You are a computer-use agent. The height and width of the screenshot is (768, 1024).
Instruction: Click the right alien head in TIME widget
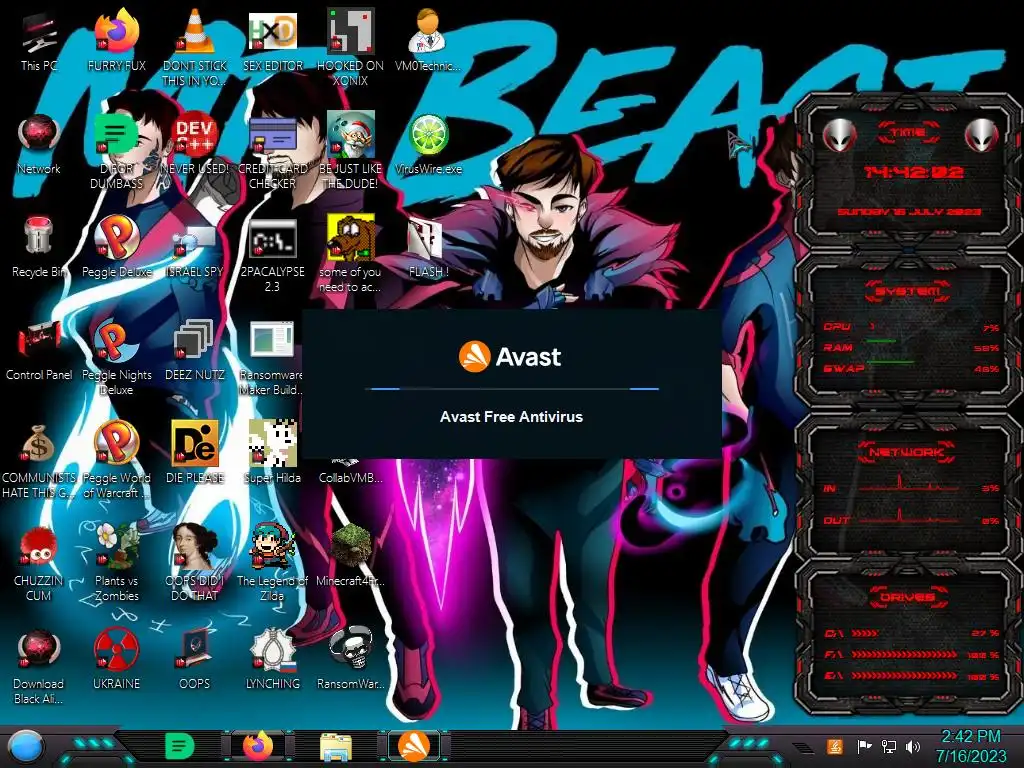click(982, 135)
